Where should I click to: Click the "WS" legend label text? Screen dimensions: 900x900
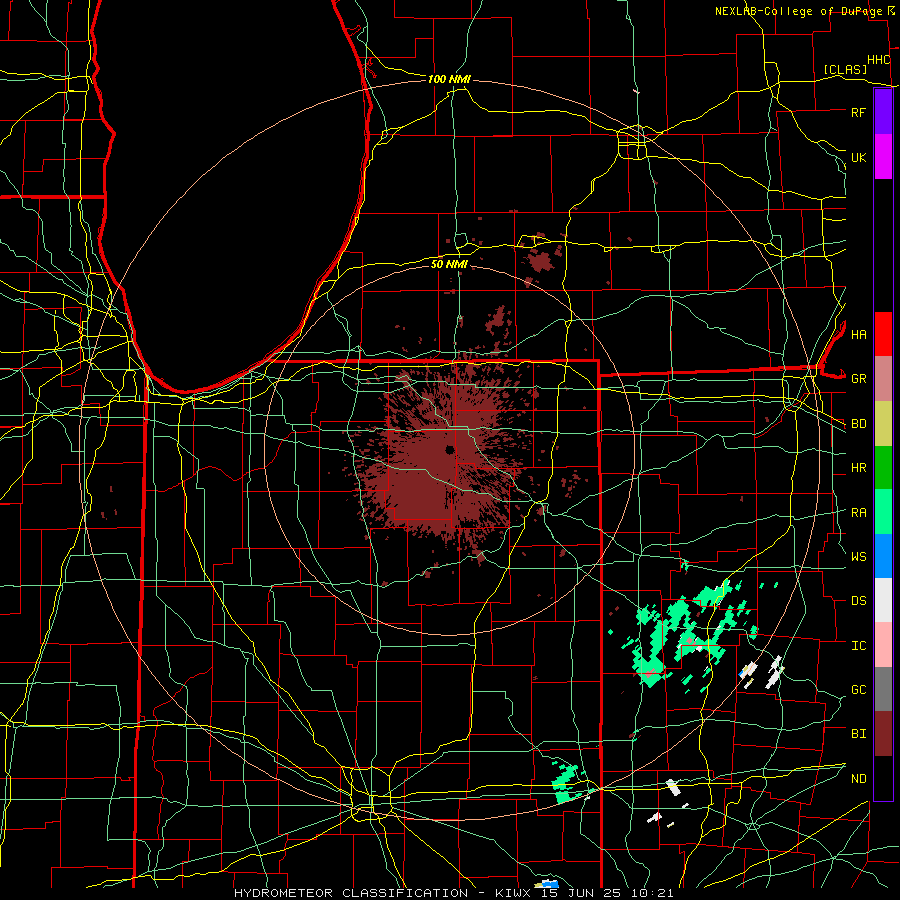pos(858,556)
